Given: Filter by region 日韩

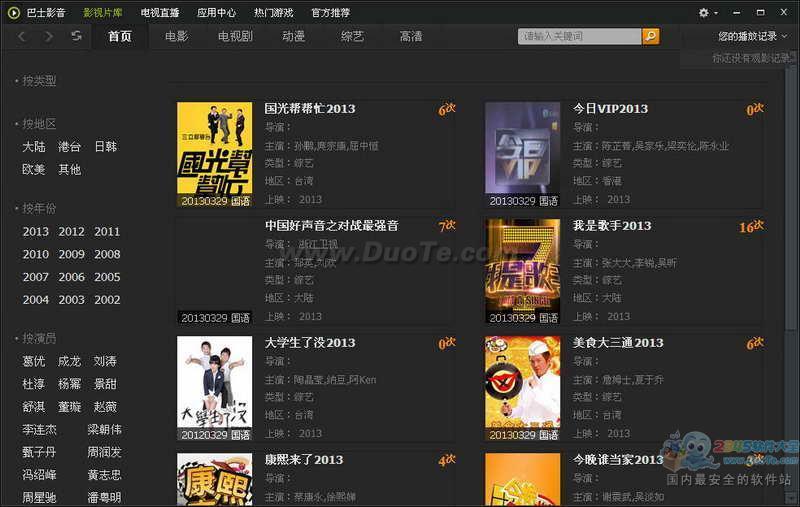Looking at the screenshot, I should (106, 147).
